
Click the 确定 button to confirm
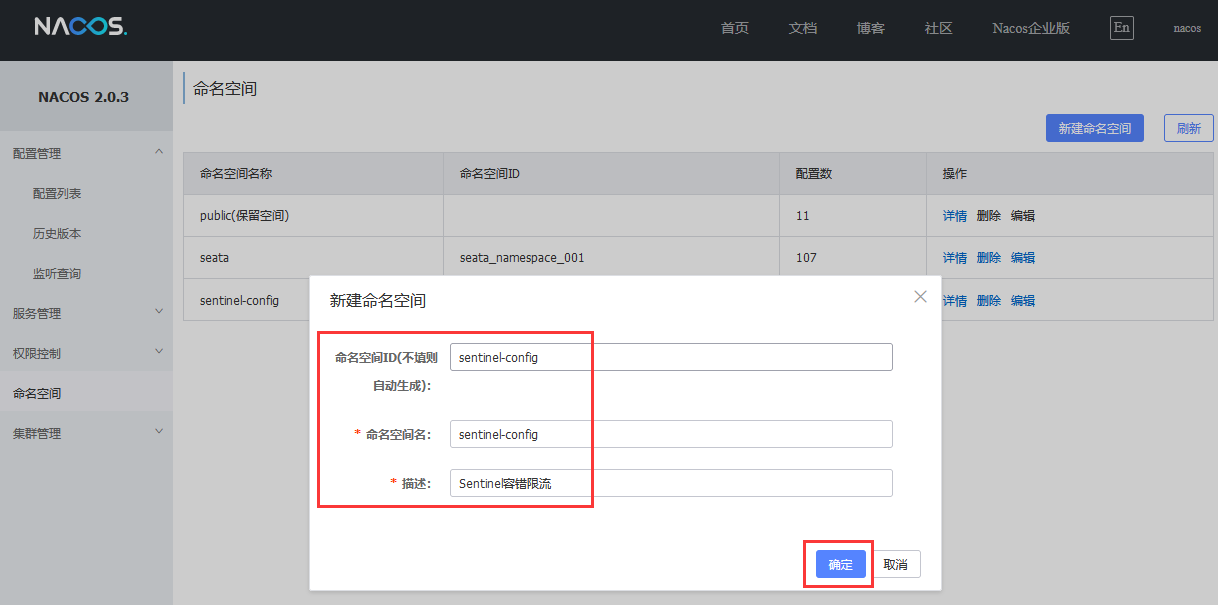pyautogui.click(x=840, y=565)
